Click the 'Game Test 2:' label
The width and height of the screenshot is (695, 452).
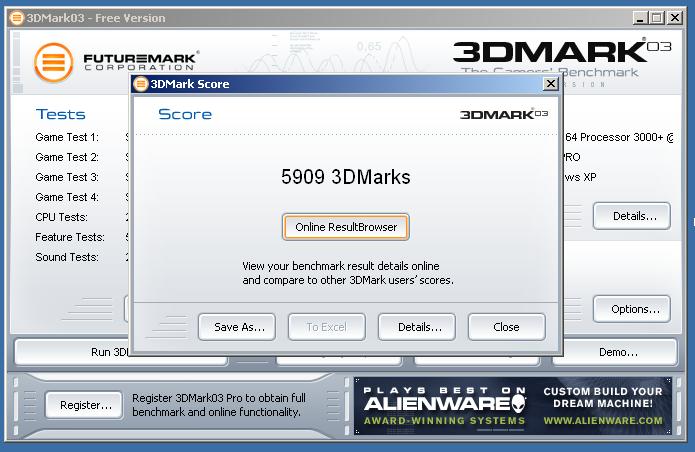click(67, 157)
